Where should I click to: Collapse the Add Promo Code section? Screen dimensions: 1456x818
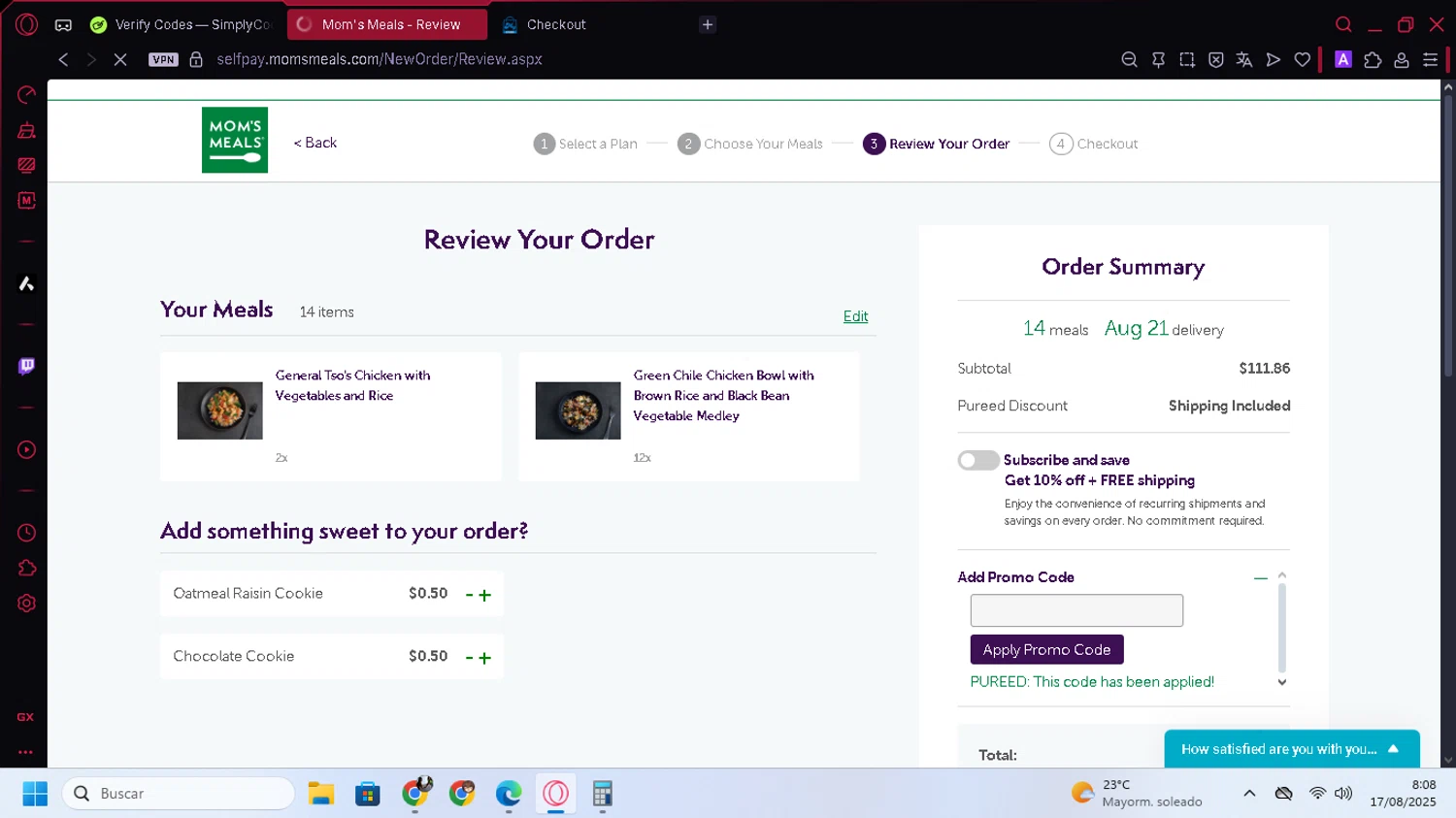tap(1260, 577)
